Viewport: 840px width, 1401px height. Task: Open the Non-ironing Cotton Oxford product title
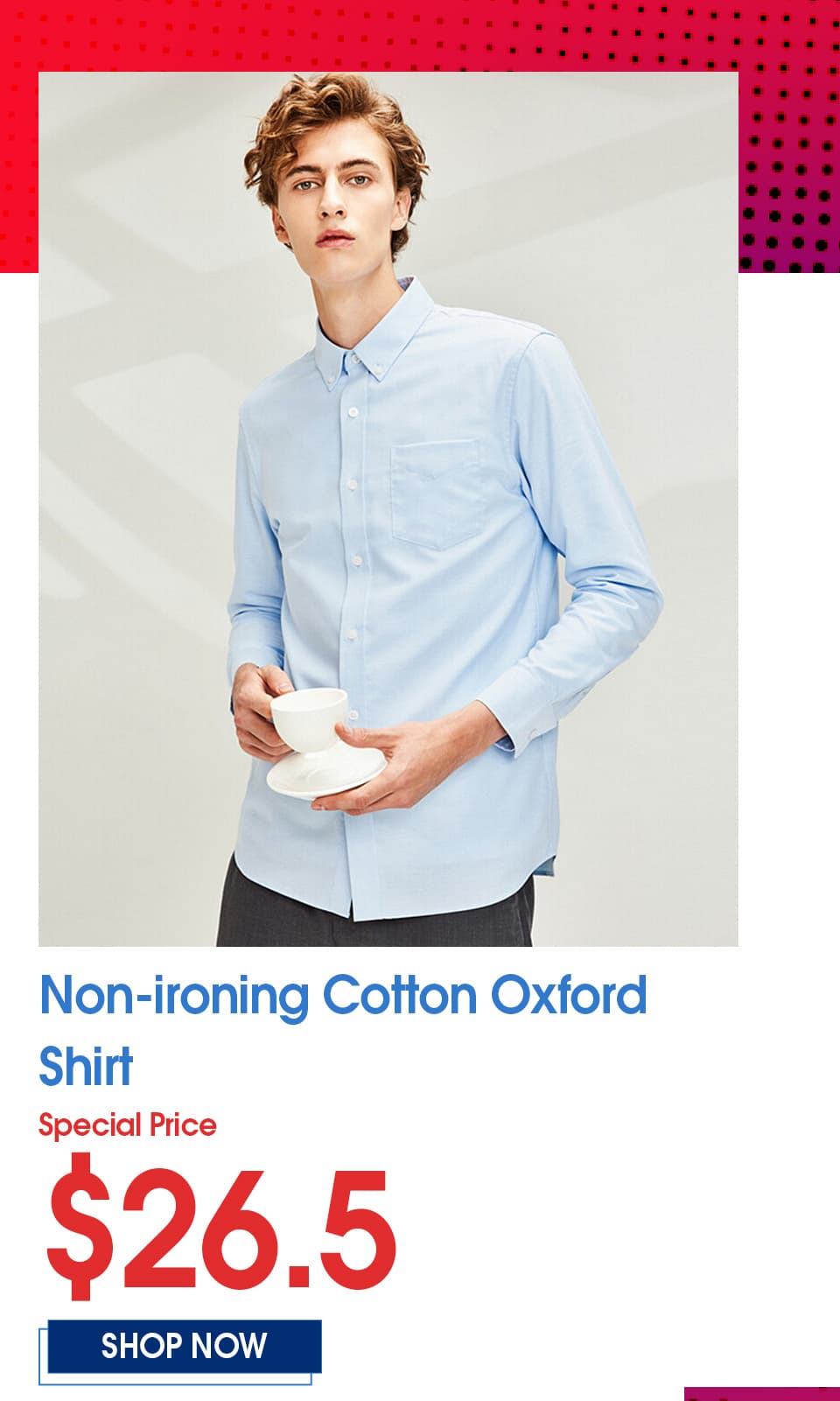point(343,995)
